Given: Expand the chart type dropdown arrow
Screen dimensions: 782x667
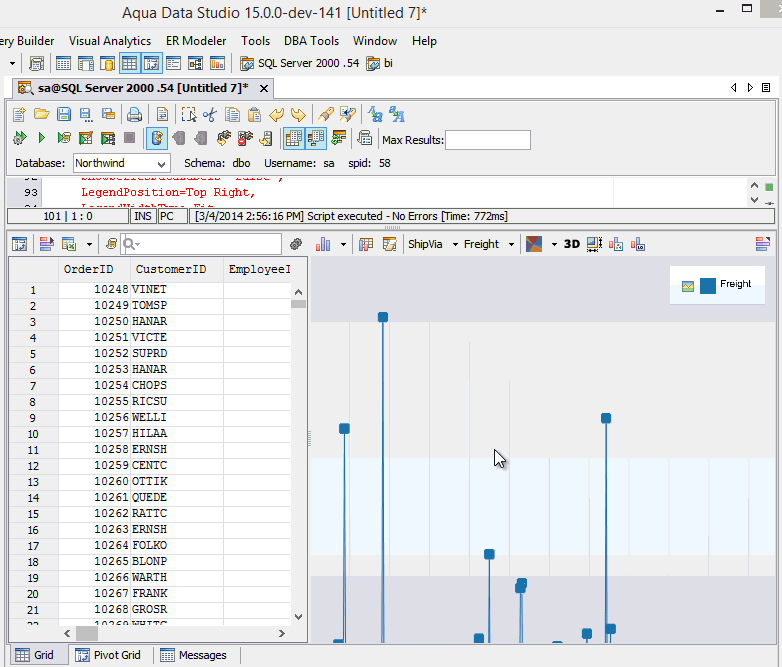Looking at the screenshot, I should [x=343, y=244].
